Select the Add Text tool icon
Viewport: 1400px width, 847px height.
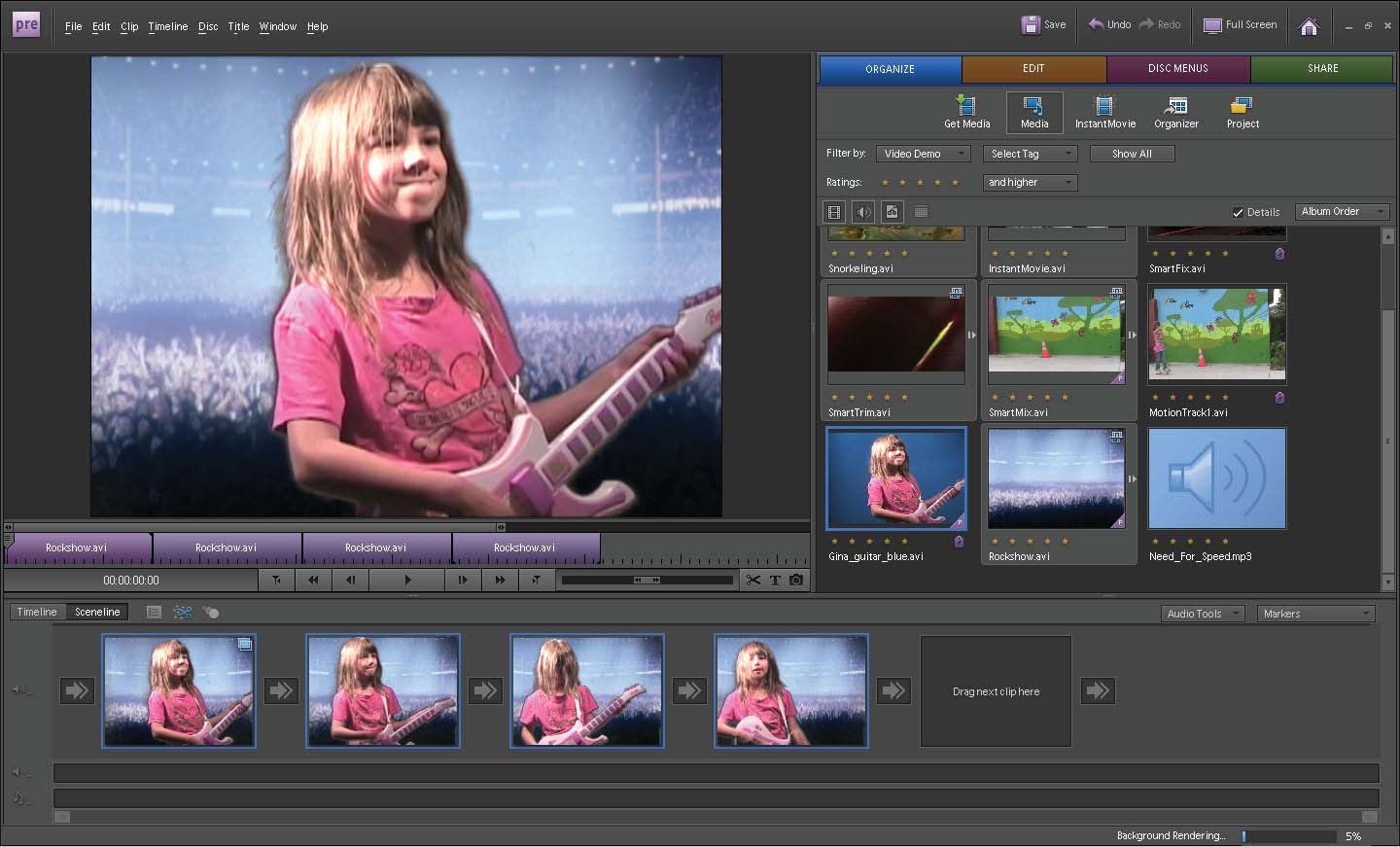775,581
